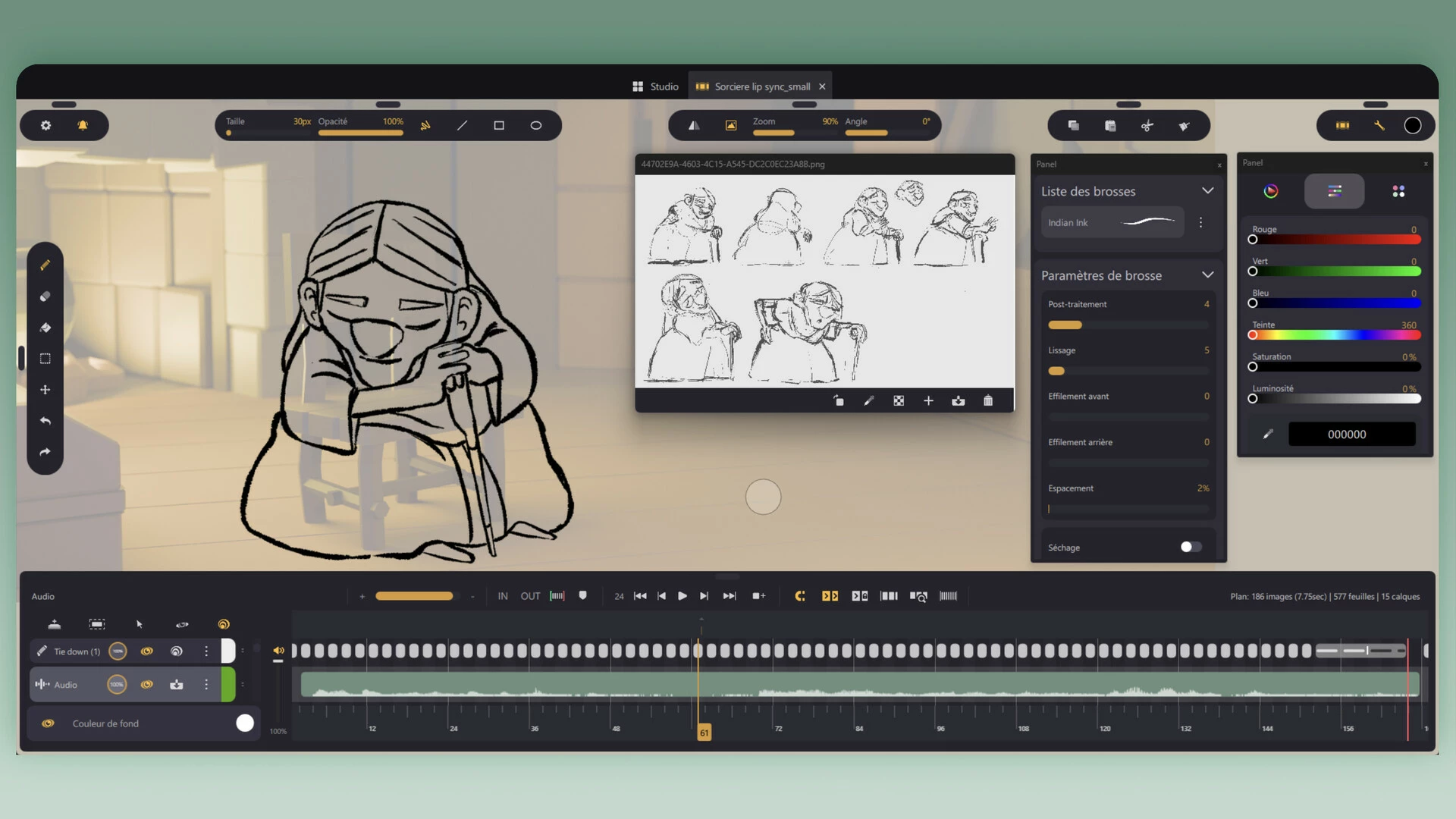Open the Indian Ink brush options menu
The height and width of the screenshot is (819, 1456).
click(1200, 222)
